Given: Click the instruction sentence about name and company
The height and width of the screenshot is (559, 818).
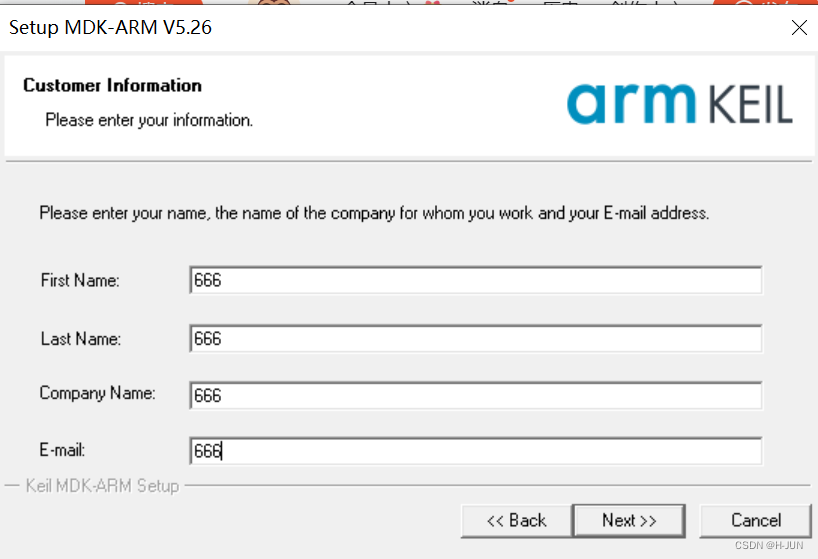Looking at the screenshot, I should click(x=374, y=213).
